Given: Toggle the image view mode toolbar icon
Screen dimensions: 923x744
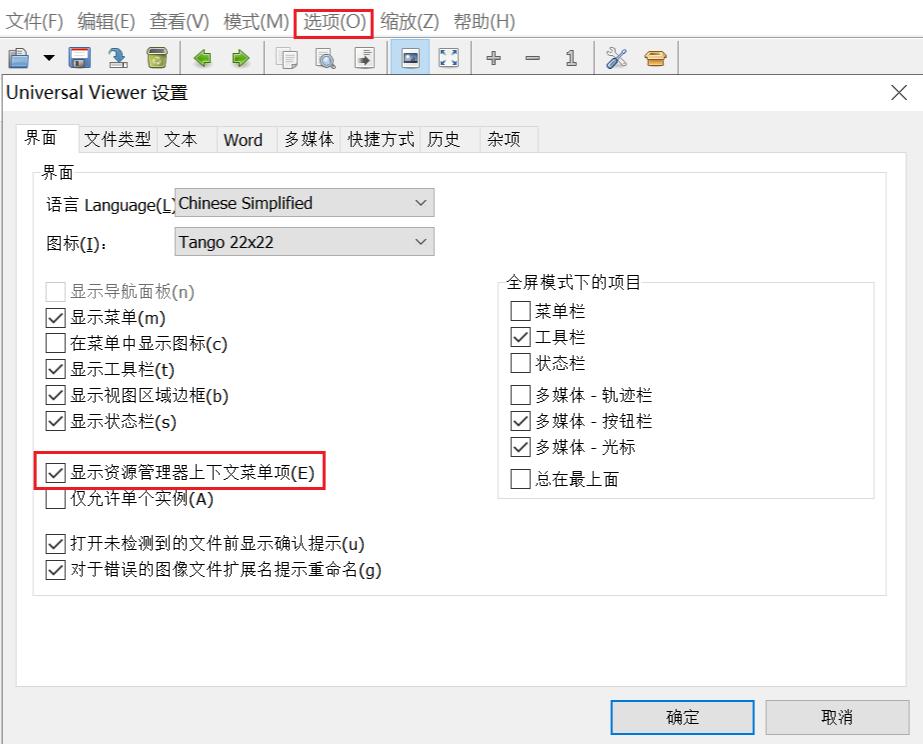Looking at the screenshot, I should (410, 58).
